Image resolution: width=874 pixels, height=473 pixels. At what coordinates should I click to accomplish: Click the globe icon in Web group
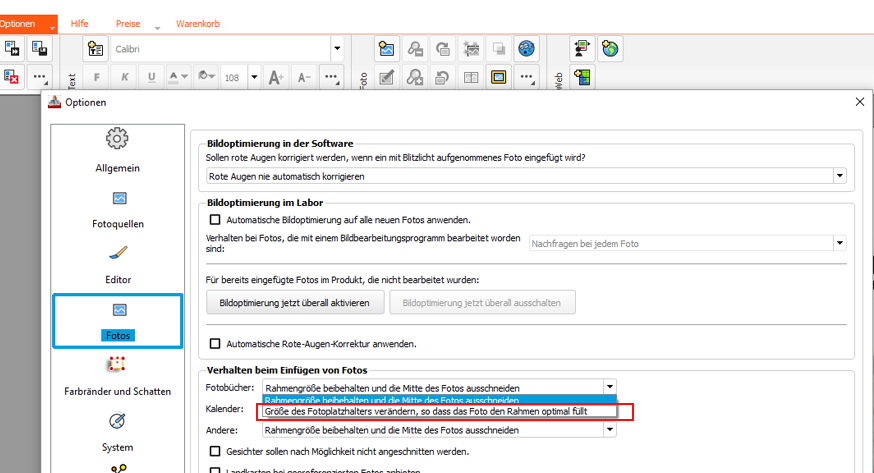tap(609, 48)
